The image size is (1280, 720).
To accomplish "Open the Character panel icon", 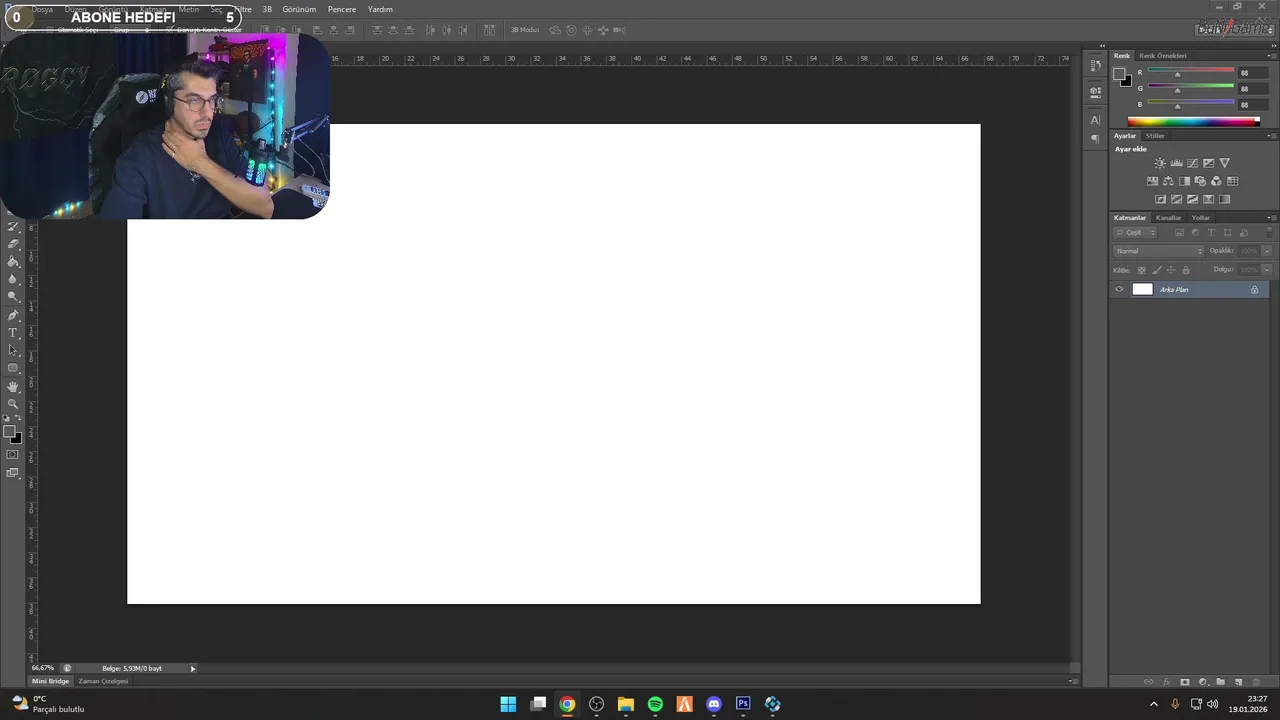I will pos(1095,119).
